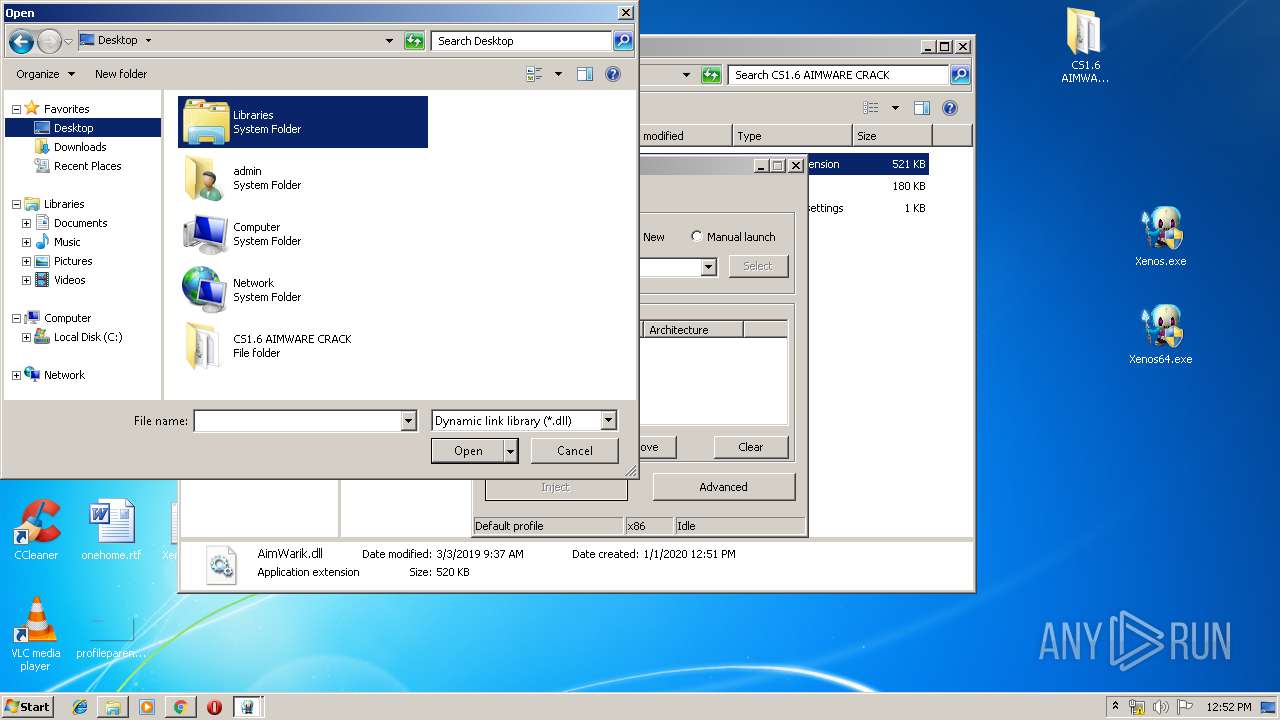Open Chrome from the taskbar
The height and width of the screenshot is (720, 1280).
tap(180, 707)
